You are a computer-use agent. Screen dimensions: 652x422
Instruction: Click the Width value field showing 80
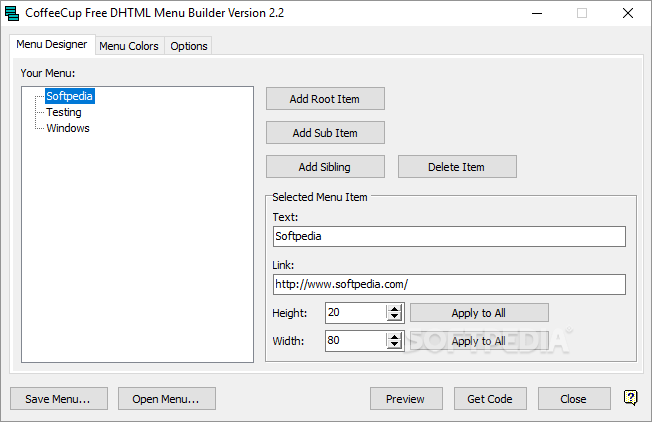(356, 341)
